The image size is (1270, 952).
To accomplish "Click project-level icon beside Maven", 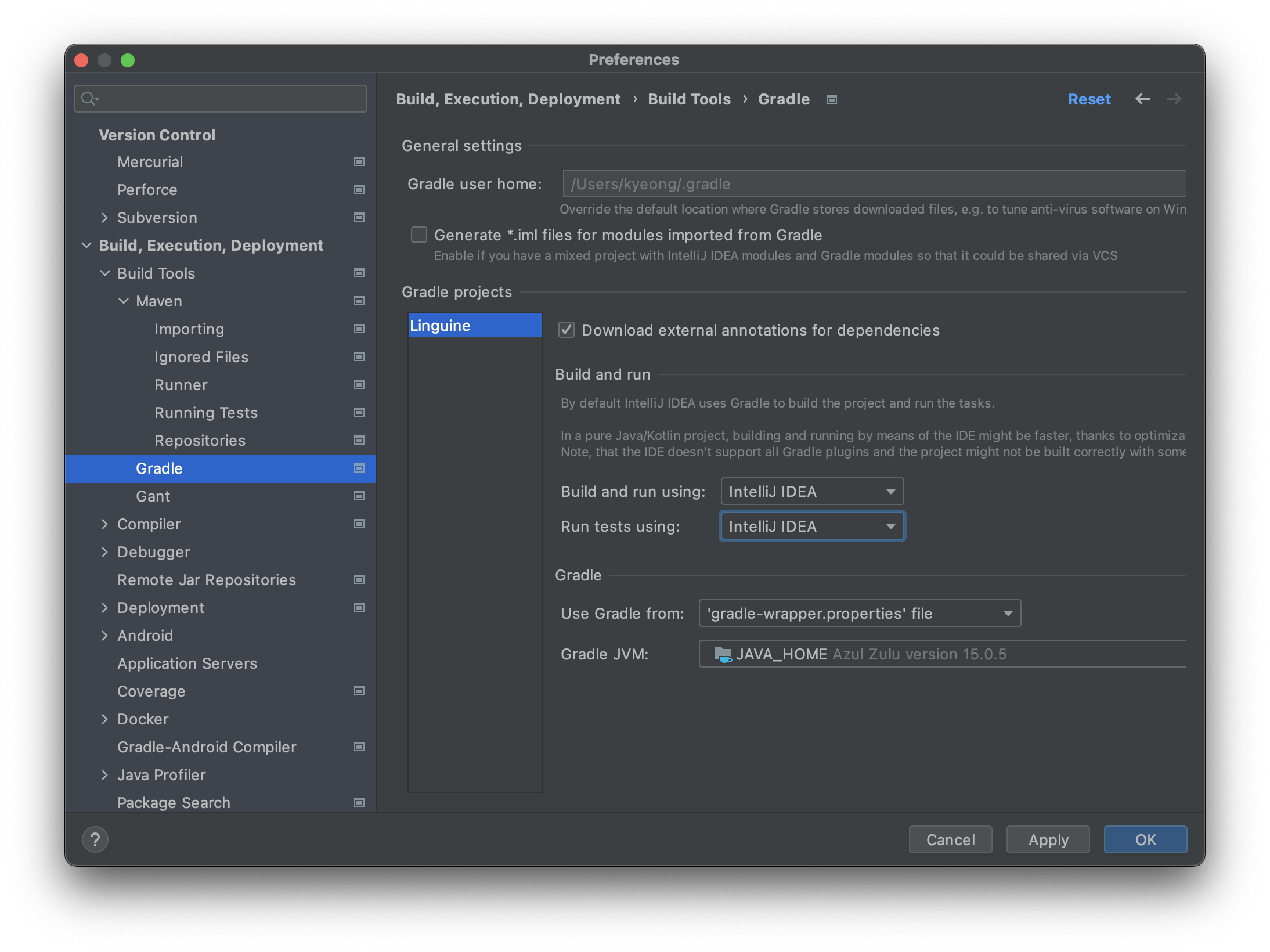I will (359, 301).
